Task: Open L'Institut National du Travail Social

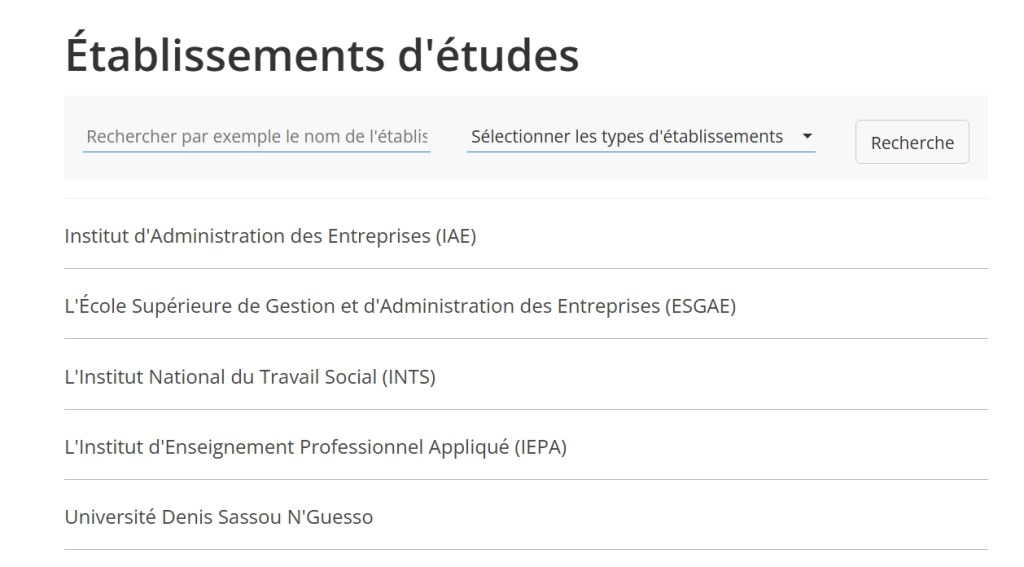Action: point(250,377)
